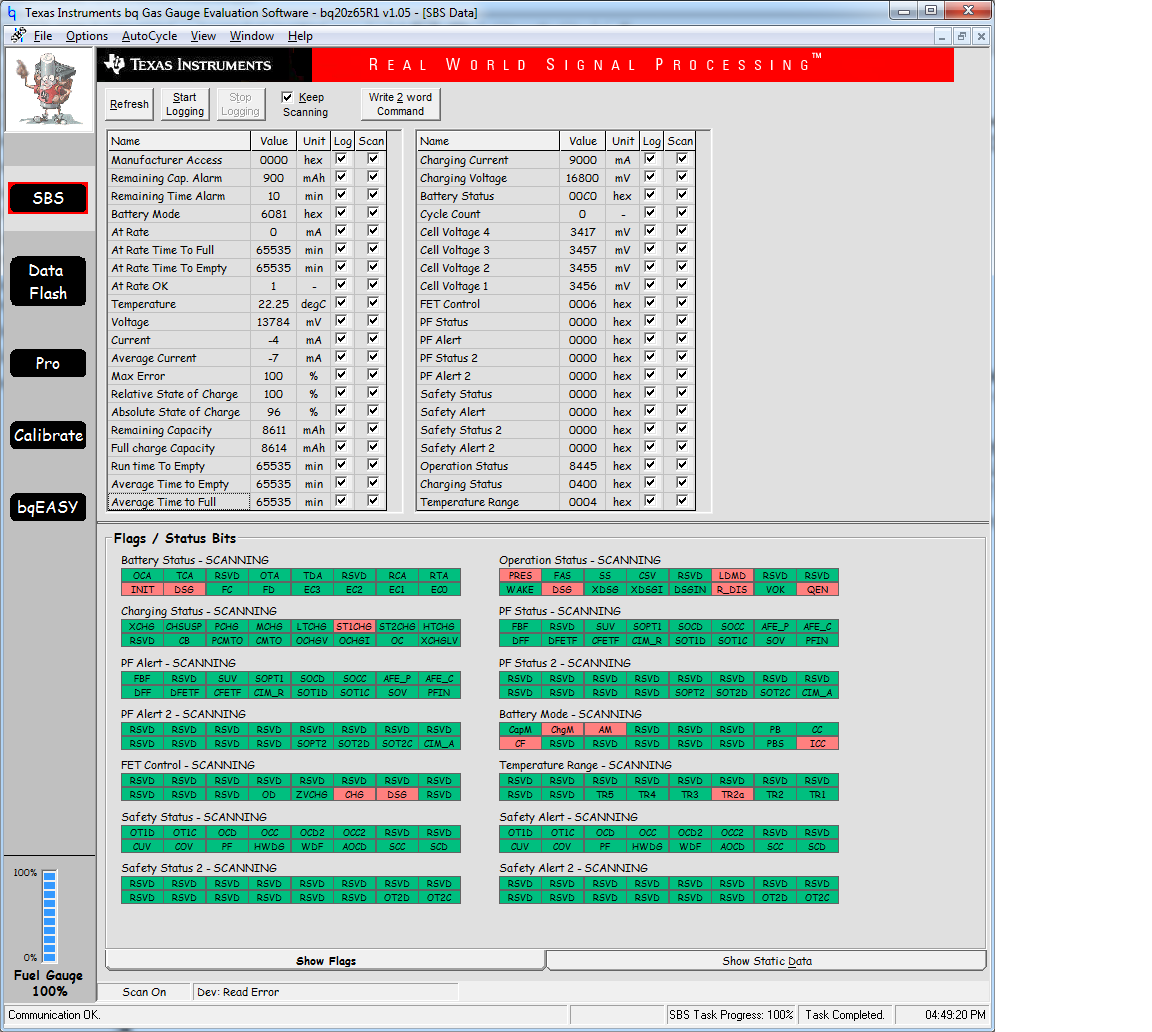Click the DSG flag in Battery Status

click(x=184, y=590)
